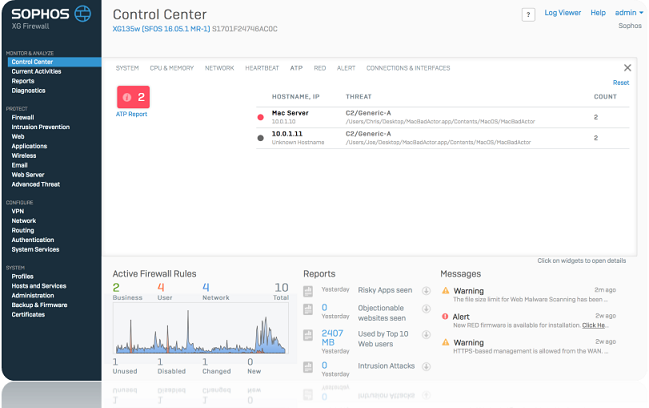
Task: Open Network under Configure in the sidebar
Action: point(24,221)
